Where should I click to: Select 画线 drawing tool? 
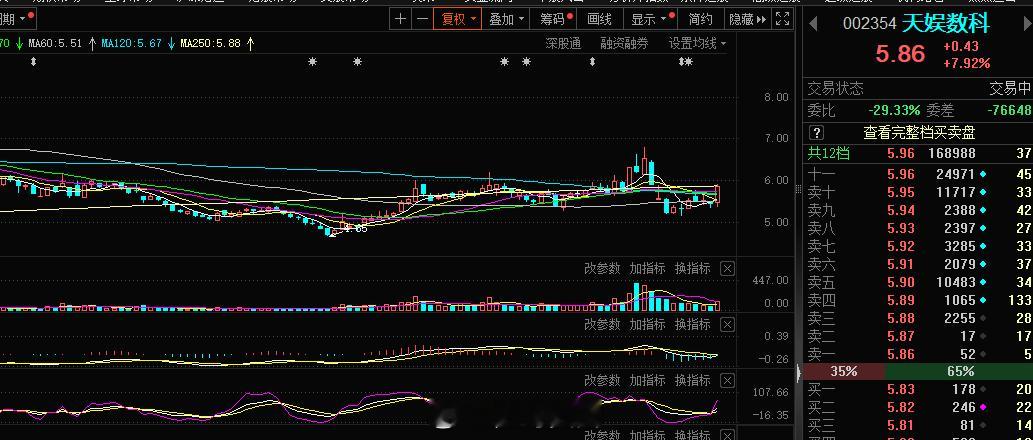(600, 19)
